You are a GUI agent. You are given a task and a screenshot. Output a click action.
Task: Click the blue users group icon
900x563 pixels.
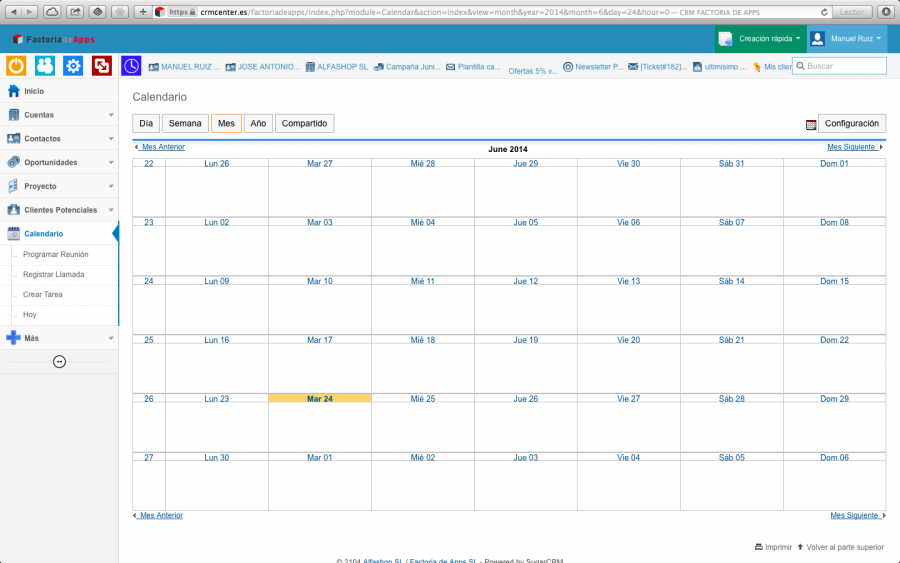pyautogui.click(x=45, y=66)
